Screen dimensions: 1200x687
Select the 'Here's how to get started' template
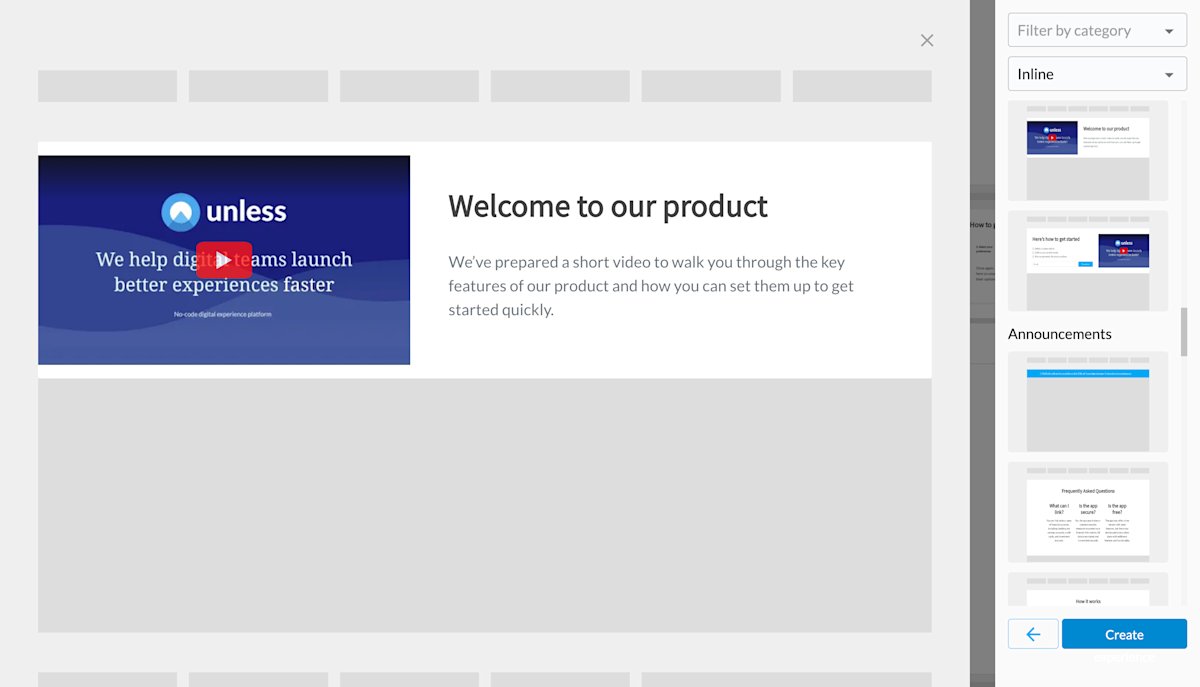1087,261
